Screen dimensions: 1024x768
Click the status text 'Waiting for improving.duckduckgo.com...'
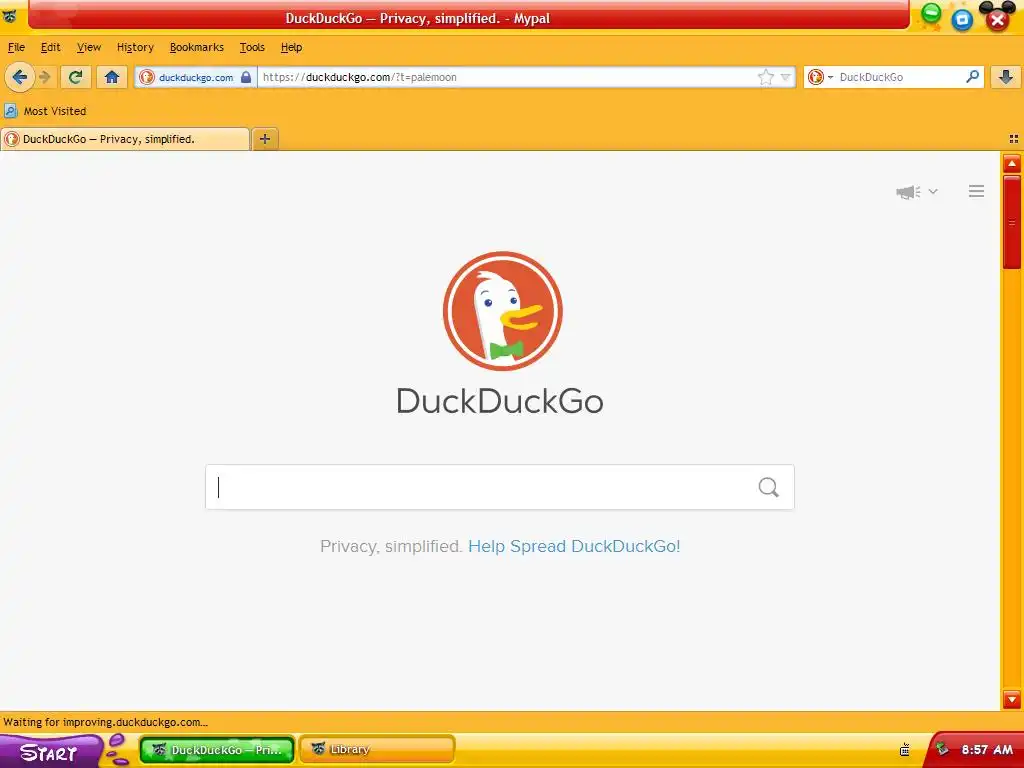pyautogui.click(x=105, y=722)
